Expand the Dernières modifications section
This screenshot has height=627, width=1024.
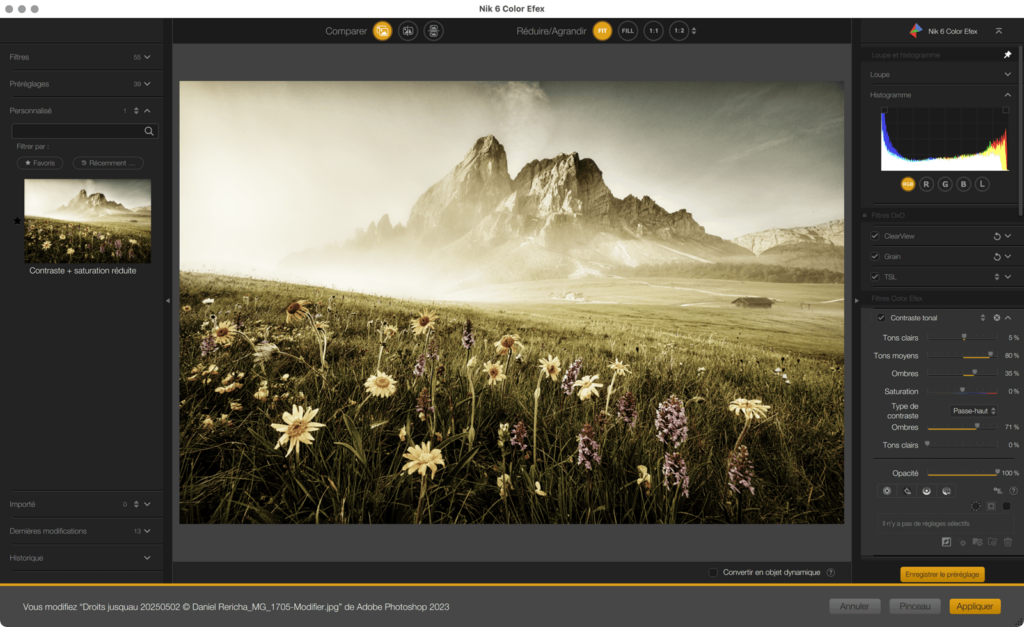(147, 531)
